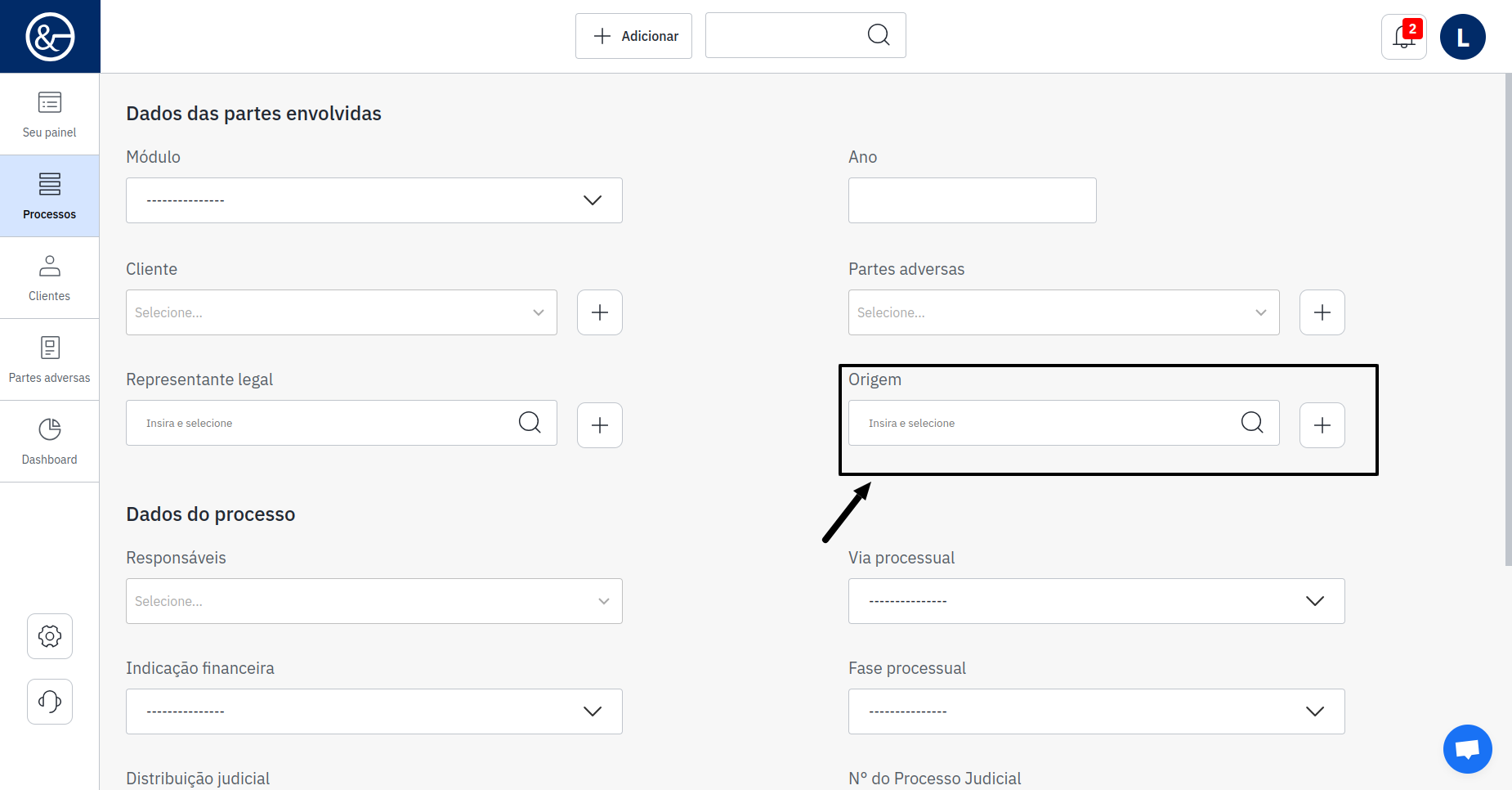Add a Representante legal with plus button
This screenshot has width=1512, height=790.
click(600, 425)
